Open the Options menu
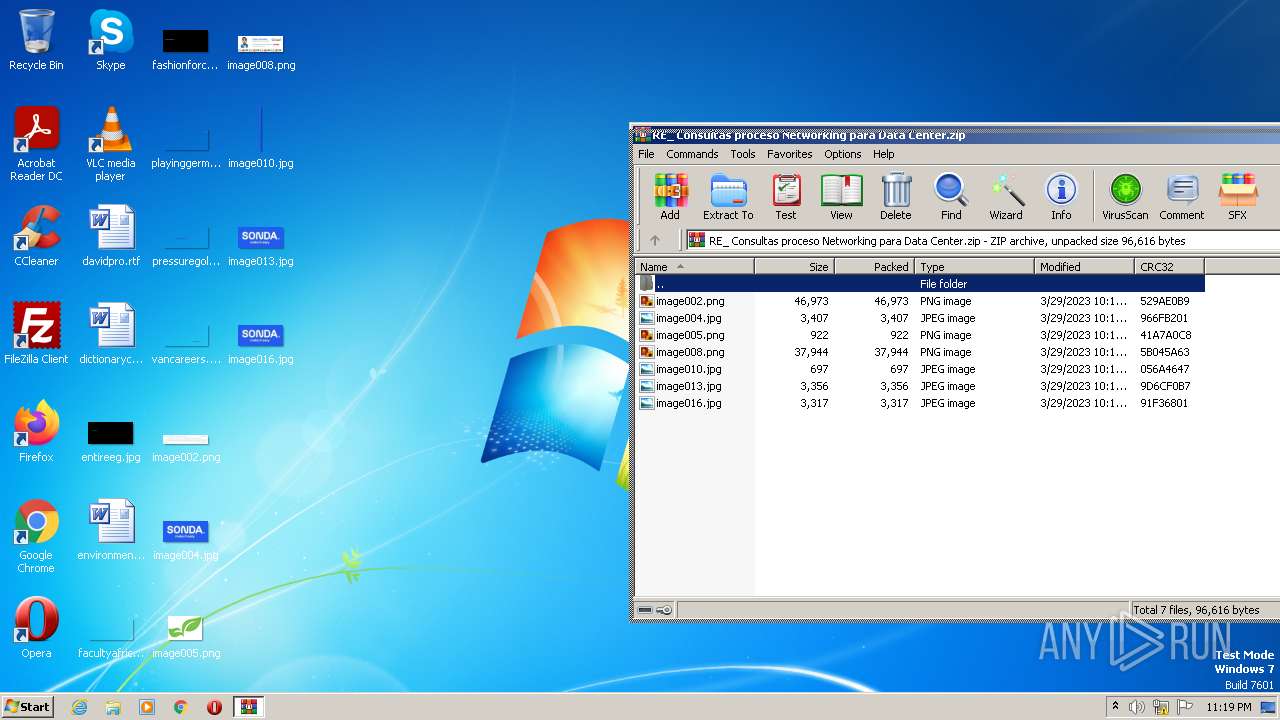1280x720 pixels. (843, 154)
